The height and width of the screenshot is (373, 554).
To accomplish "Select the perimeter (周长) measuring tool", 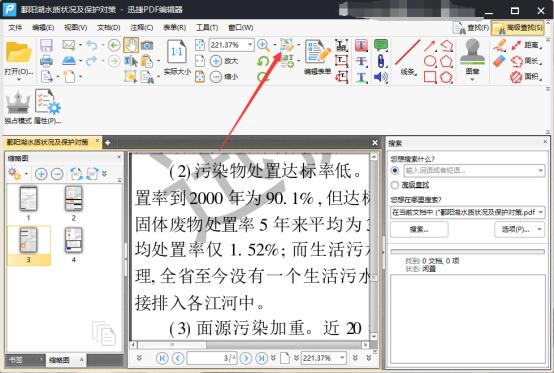I will coord(526,61).
